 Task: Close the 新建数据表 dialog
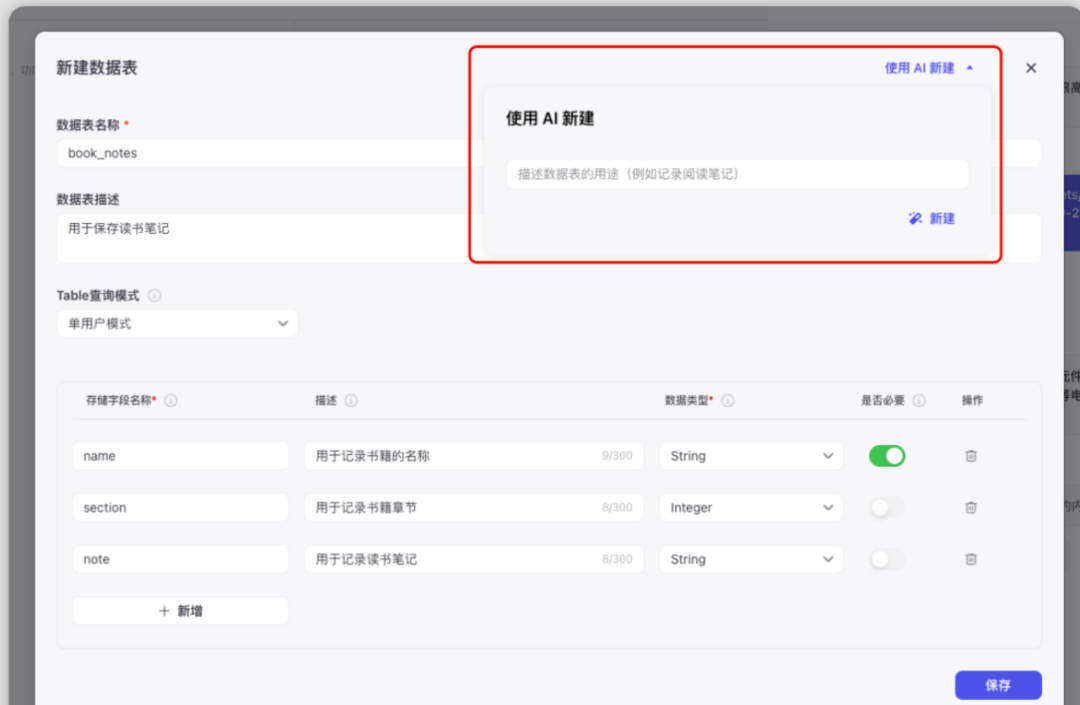(1030, 67)
